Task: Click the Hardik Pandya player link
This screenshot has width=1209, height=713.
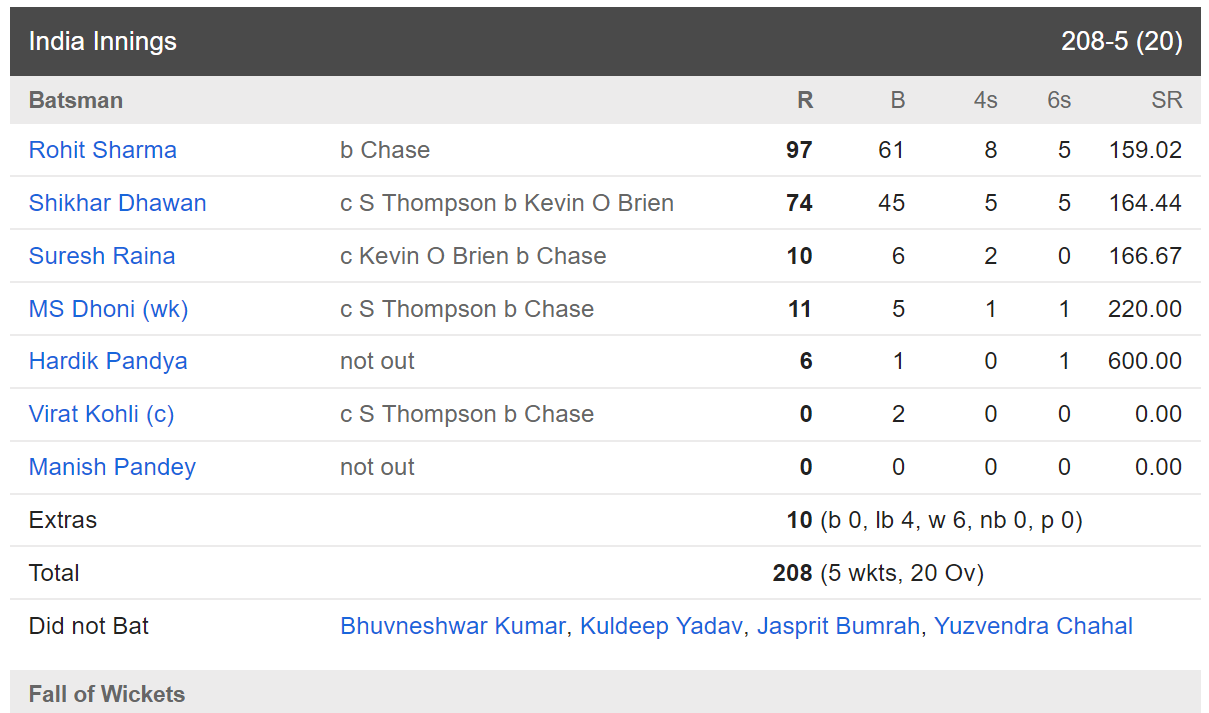Action: coord(108,361)
